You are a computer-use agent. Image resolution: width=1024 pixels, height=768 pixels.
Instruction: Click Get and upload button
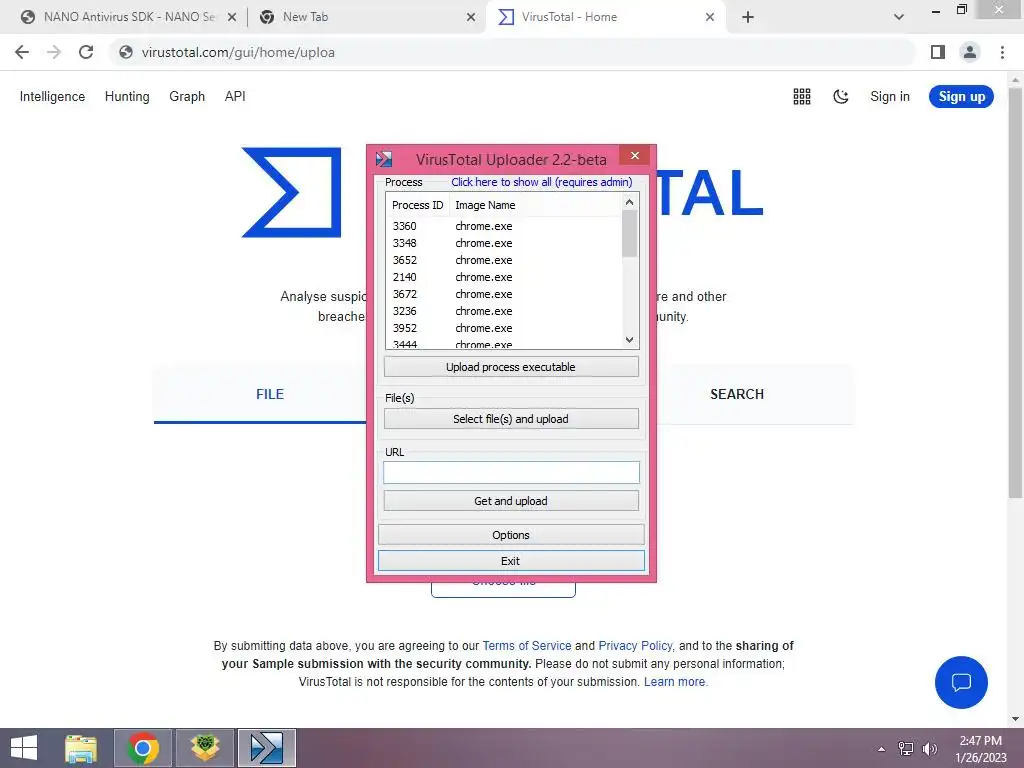[x=511, y=501]
